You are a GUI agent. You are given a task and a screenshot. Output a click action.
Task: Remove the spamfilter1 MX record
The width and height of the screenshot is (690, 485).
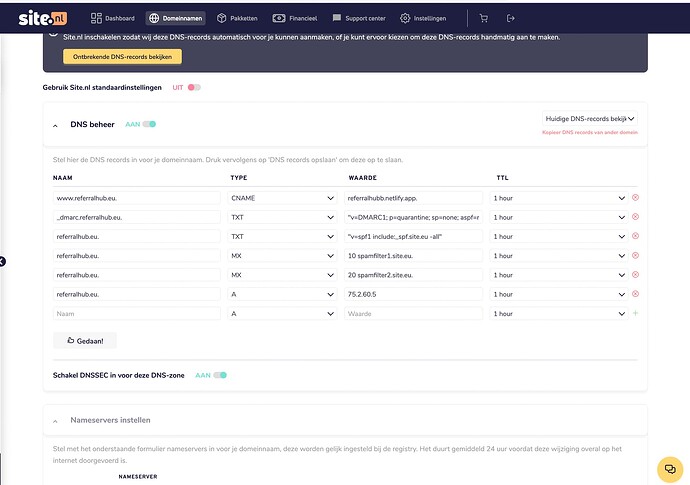pyautogui.click(x=635, y=255)
